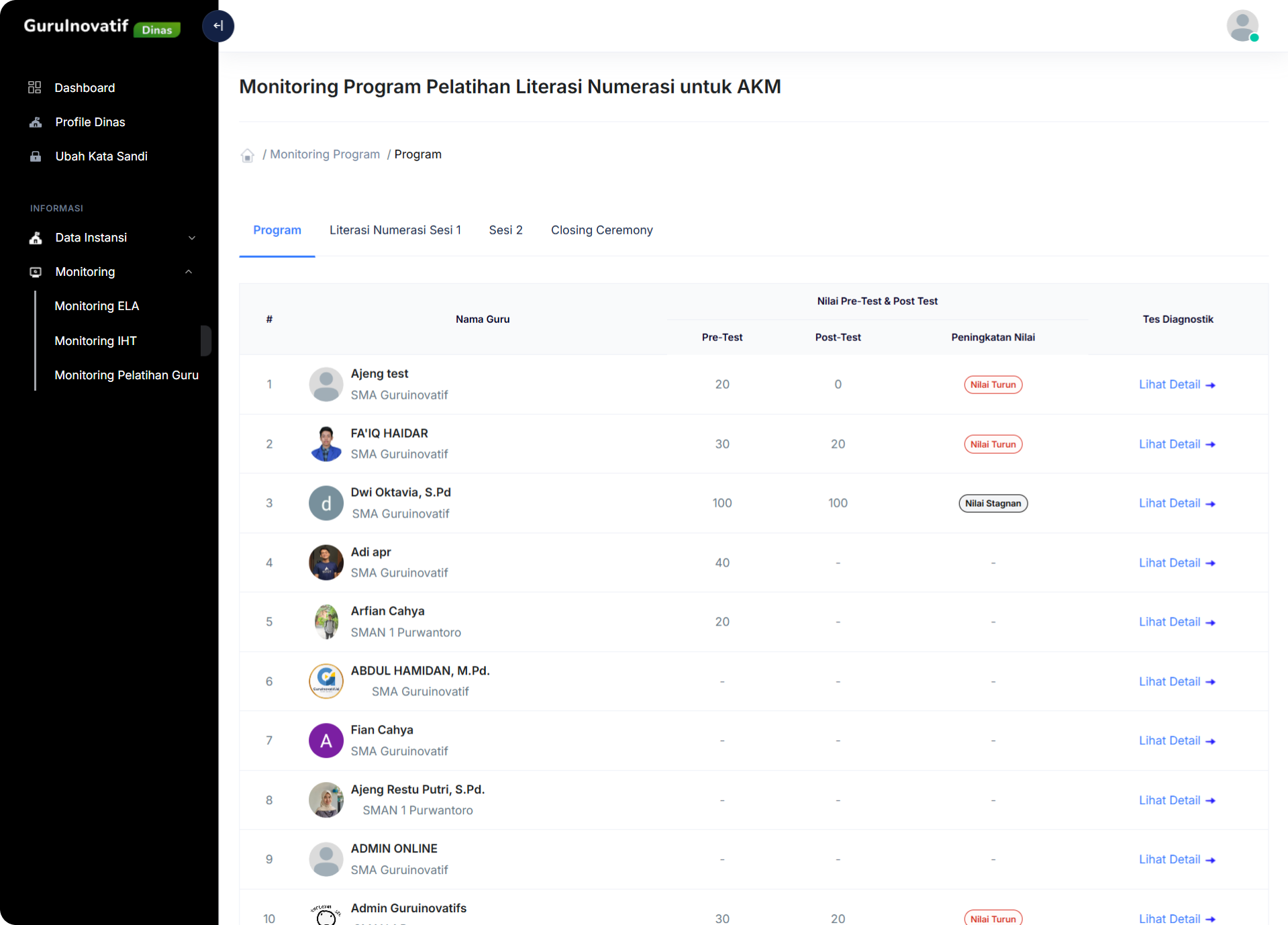The width and height of the screenshot is (1288, 925).
Task: Click FA'IQ HAIDAR's profile photo
Action: point(326,444)
